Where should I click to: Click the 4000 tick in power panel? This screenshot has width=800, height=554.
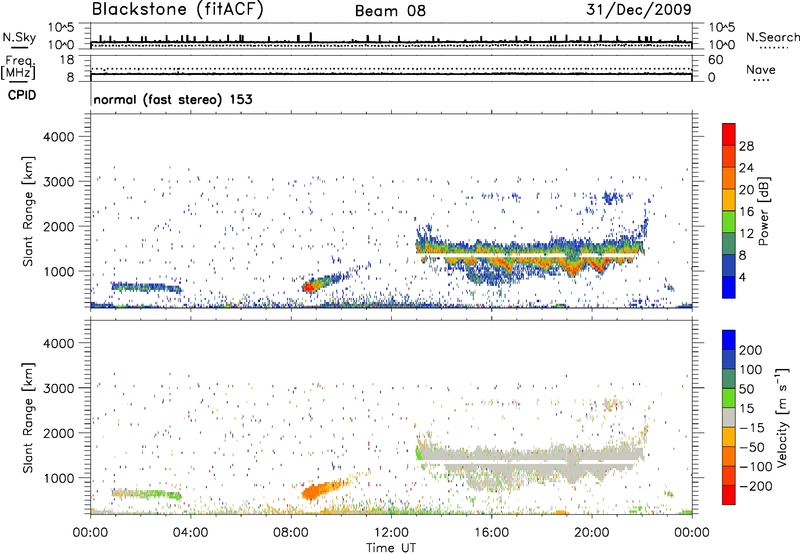click(x=59, y=137)
